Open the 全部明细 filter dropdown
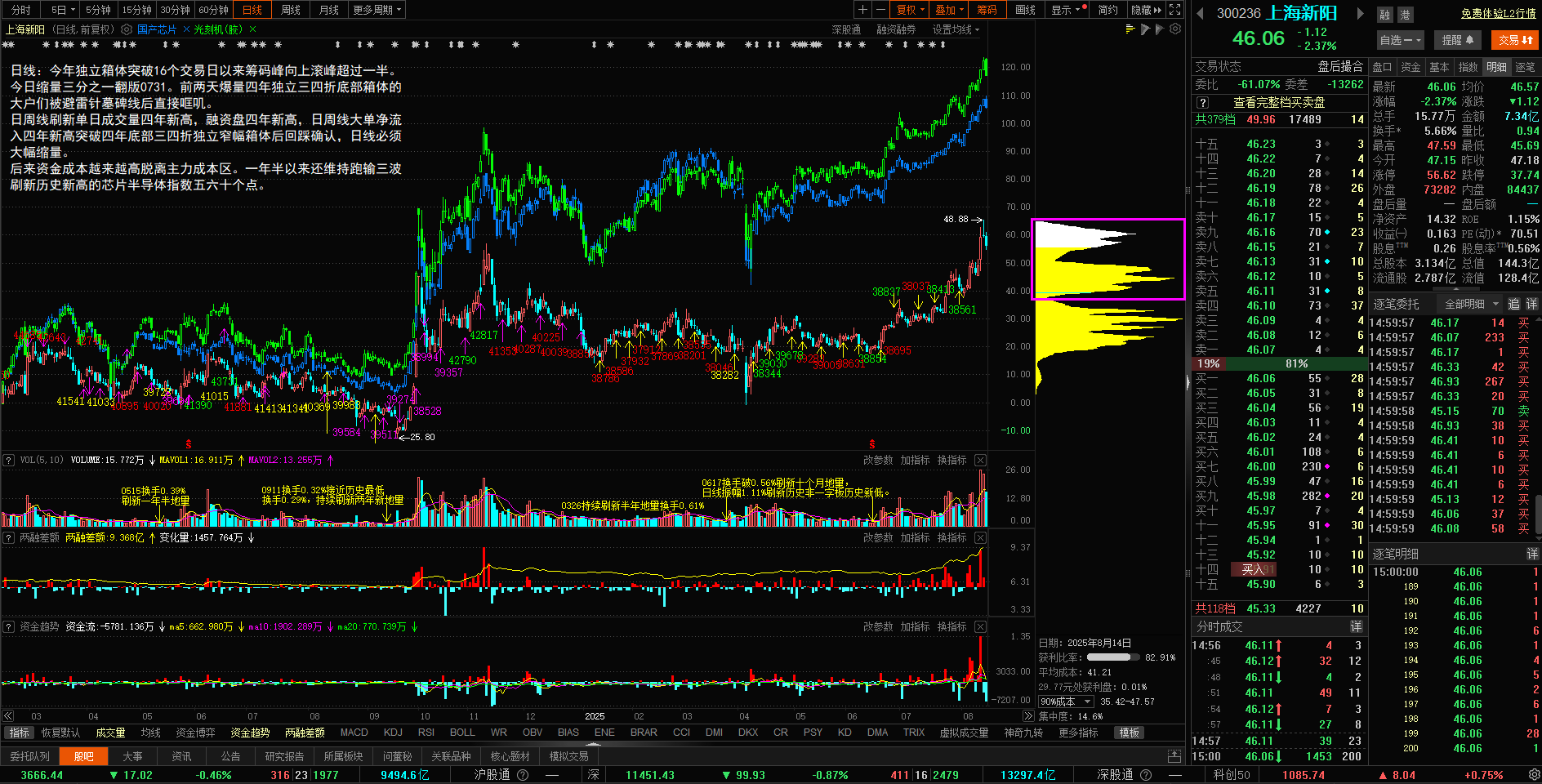The width and height of the screenshot is (1542, 784). [1472, 304]
